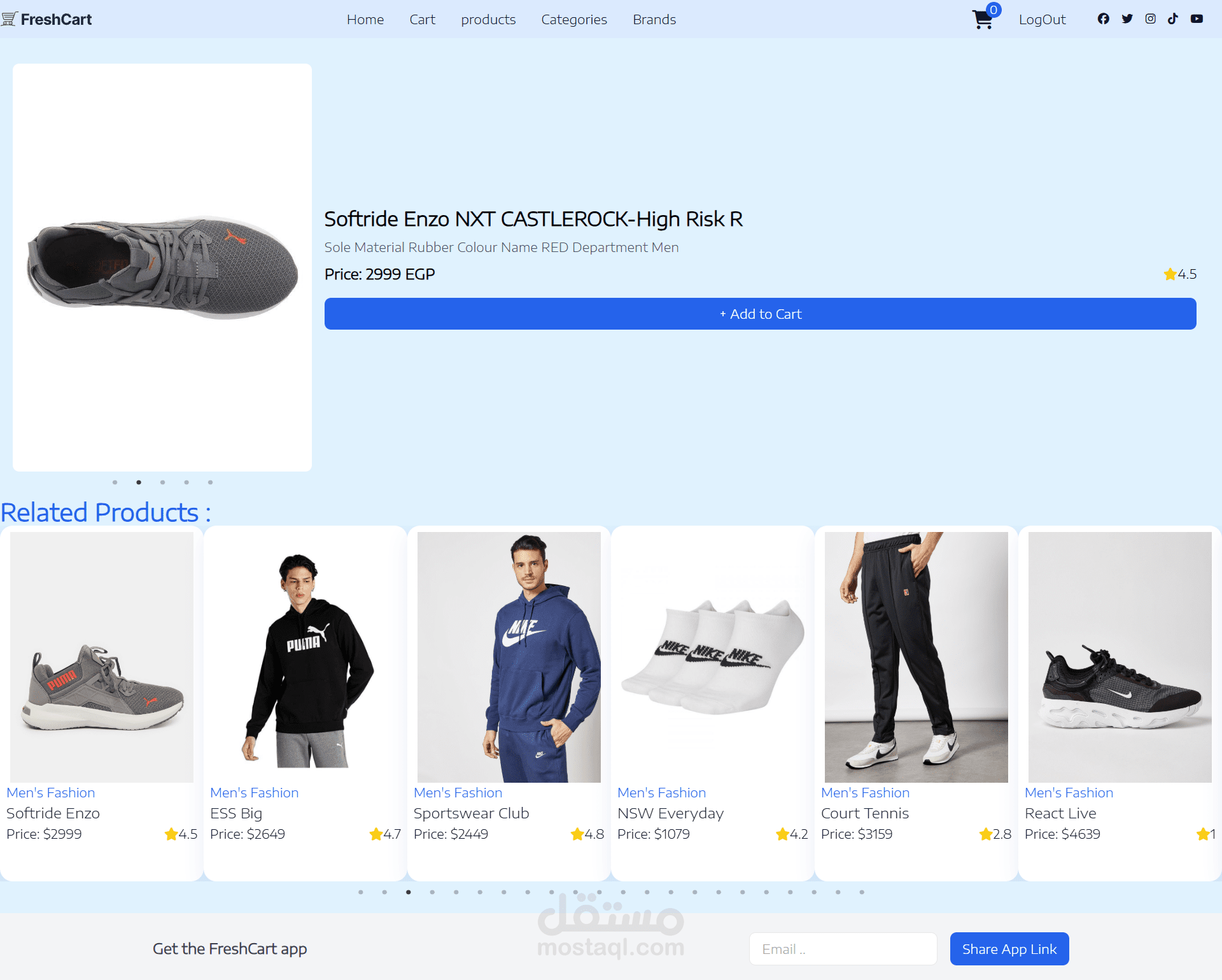This screenshot has height=980, width=1222.
Task: Open the shopping cart icon
Action: (x=983, y=20)
